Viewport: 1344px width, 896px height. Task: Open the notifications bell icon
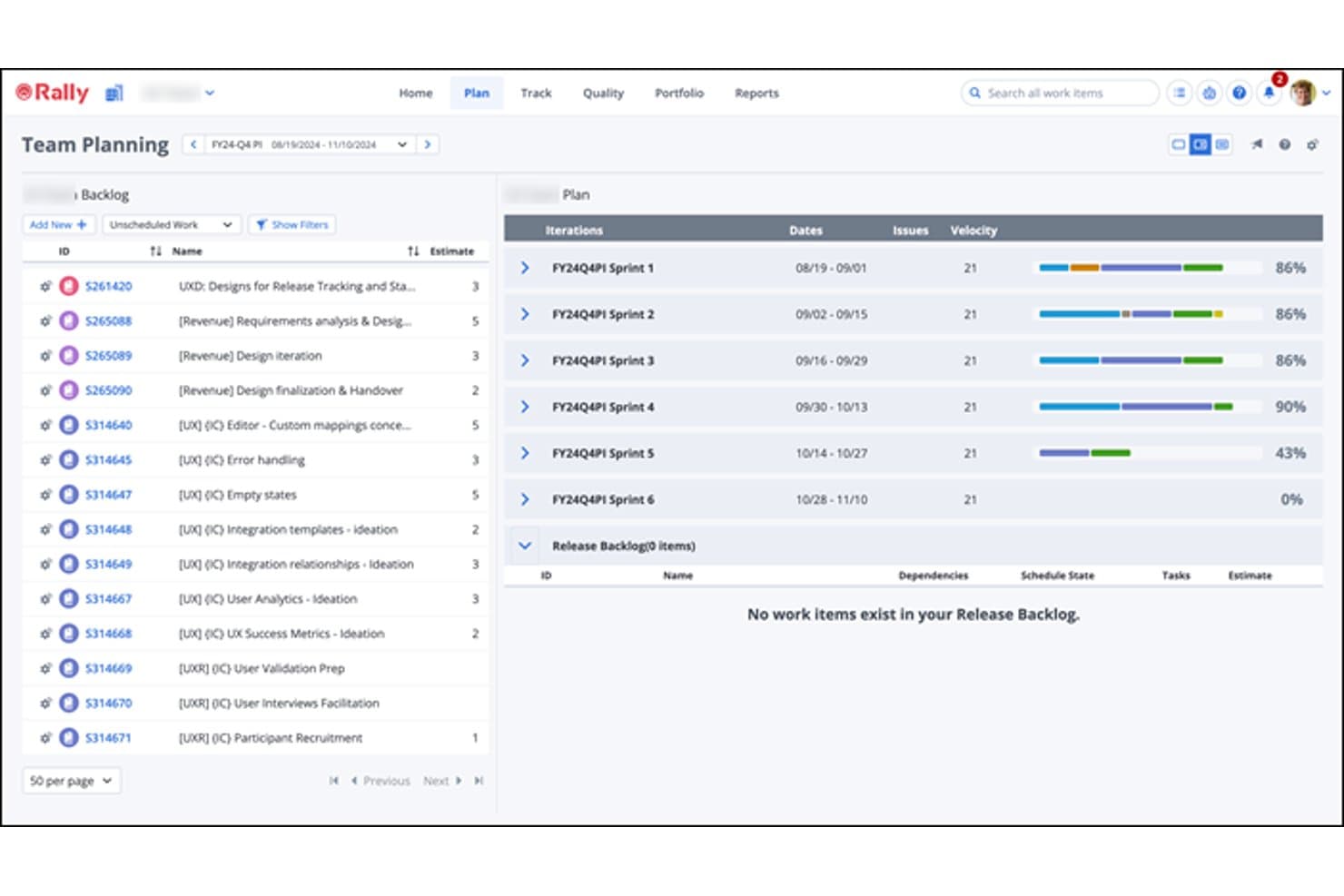click(1269, 93)
